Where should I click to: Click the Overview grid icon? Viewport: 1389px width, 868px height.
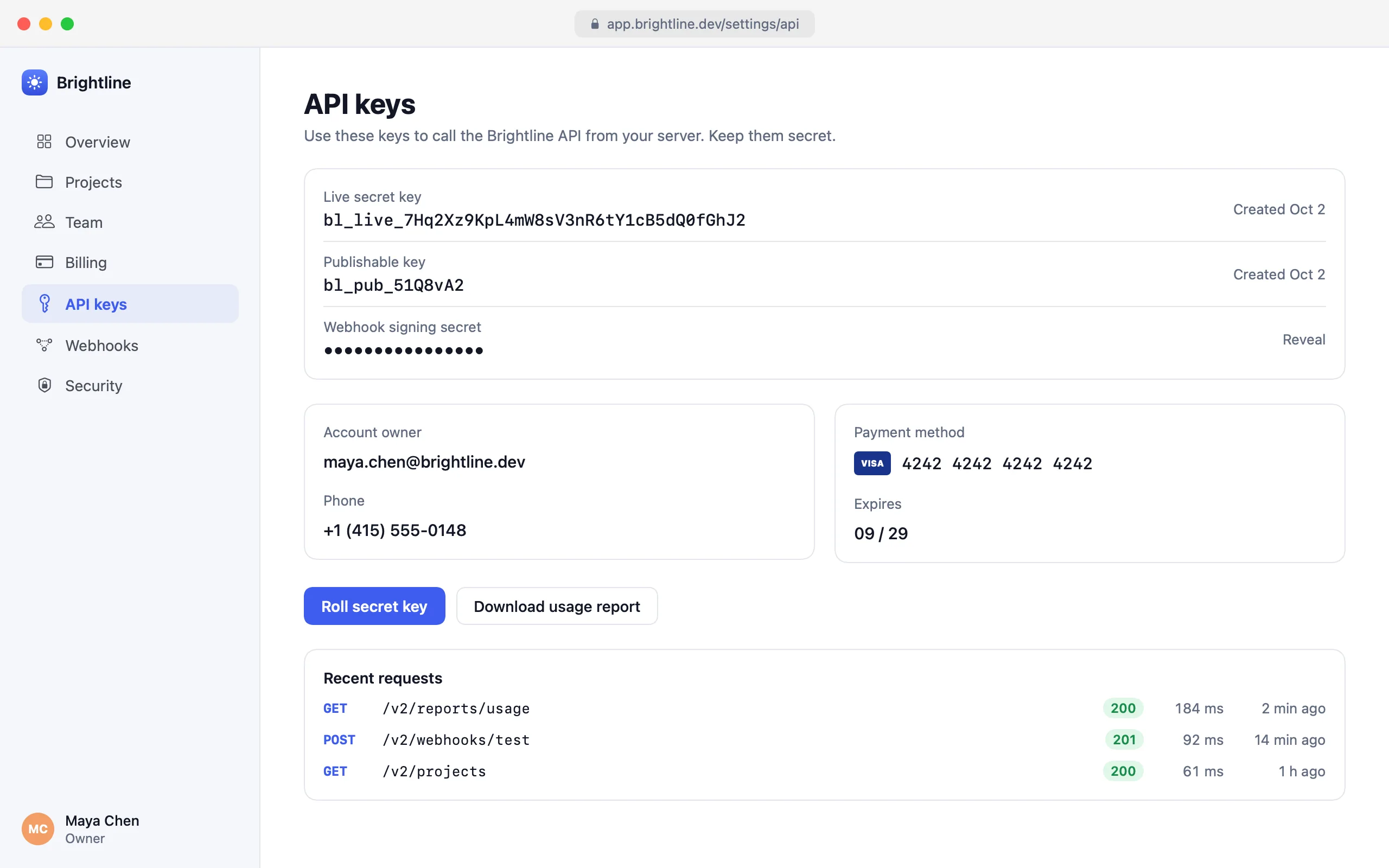coord(44,142)
